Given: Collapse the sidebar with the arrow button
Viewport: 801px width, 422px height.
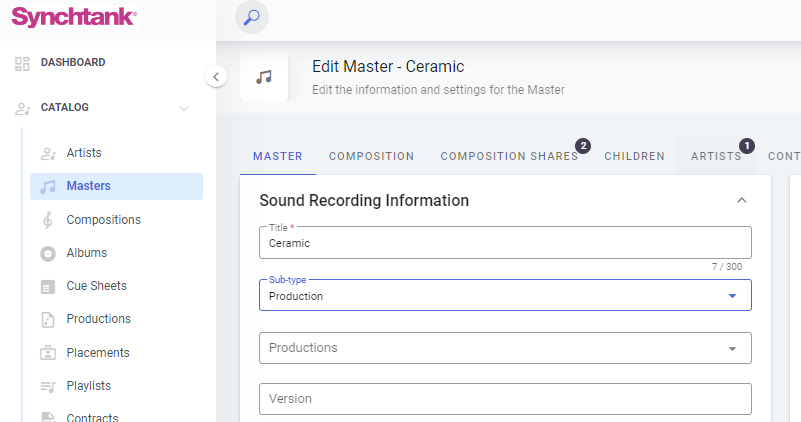Looking at the screenshot, I should (x=215, y=76).
